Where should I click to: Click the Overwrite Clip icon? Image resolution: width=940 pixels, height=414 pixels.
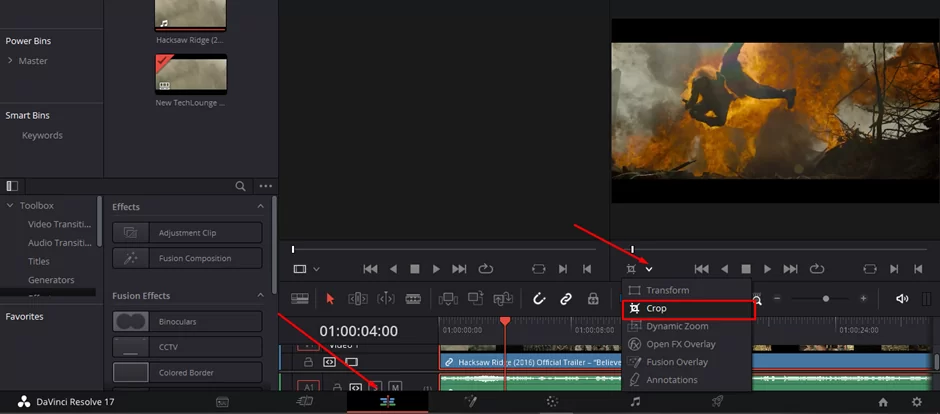tap(475, 298)
